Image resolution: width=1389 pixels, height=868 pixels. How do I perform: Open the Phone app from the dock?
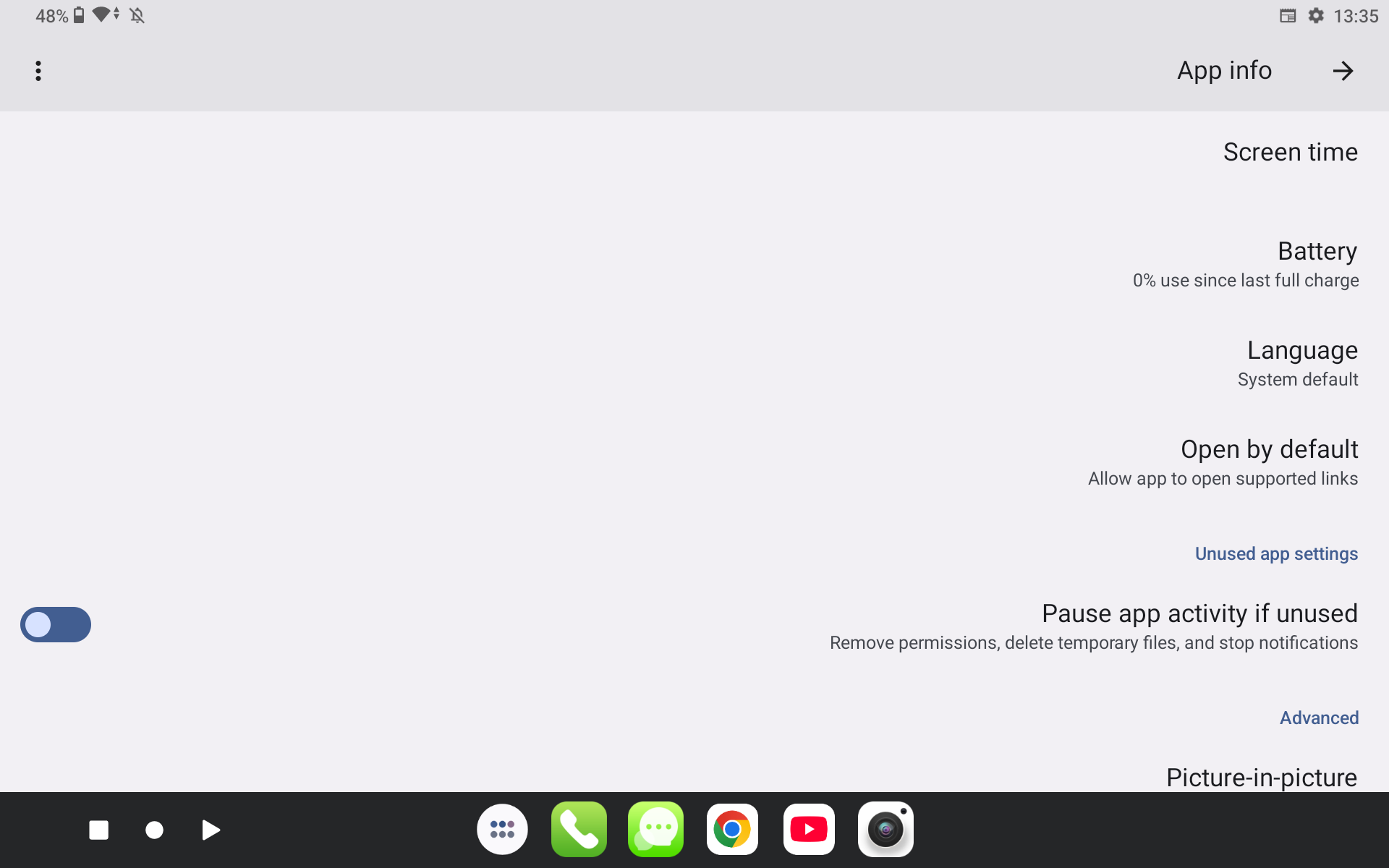[x=579, y=830]
